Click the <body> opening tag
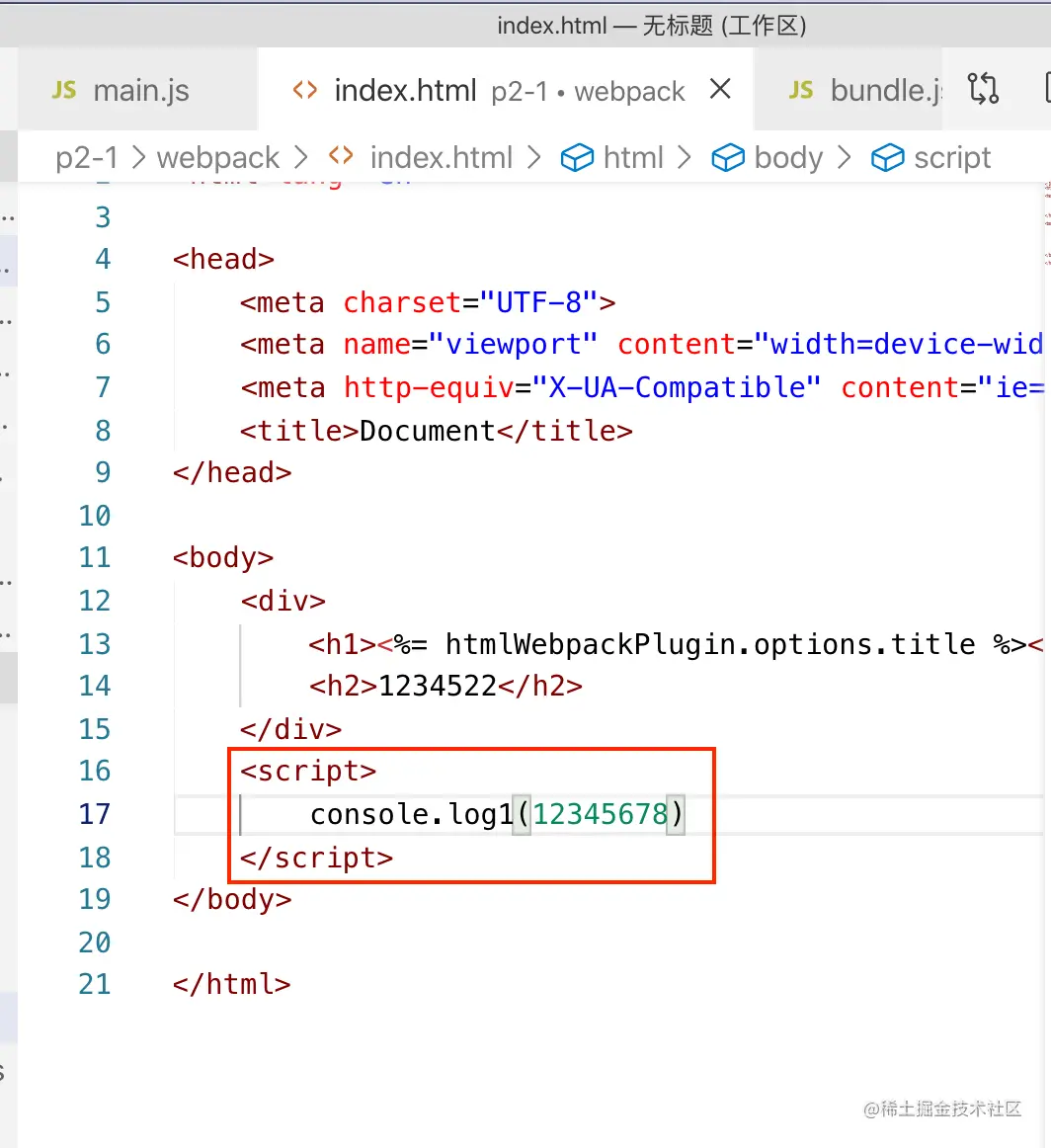The height and width of the screenshot is (1148, 1051). click(x=223, y=558)
